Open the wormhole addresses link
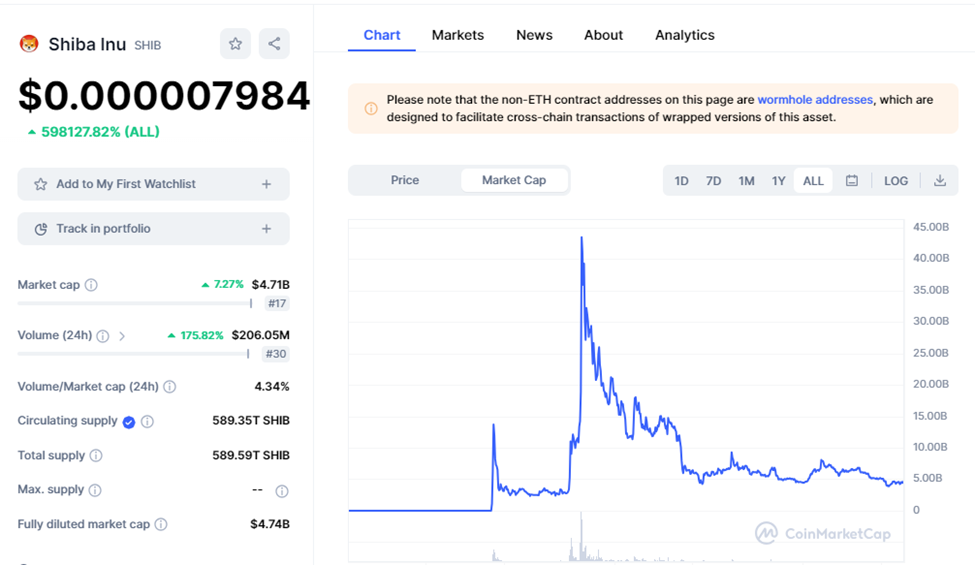This screenshot has height=565, width=975. click(815, 100)
